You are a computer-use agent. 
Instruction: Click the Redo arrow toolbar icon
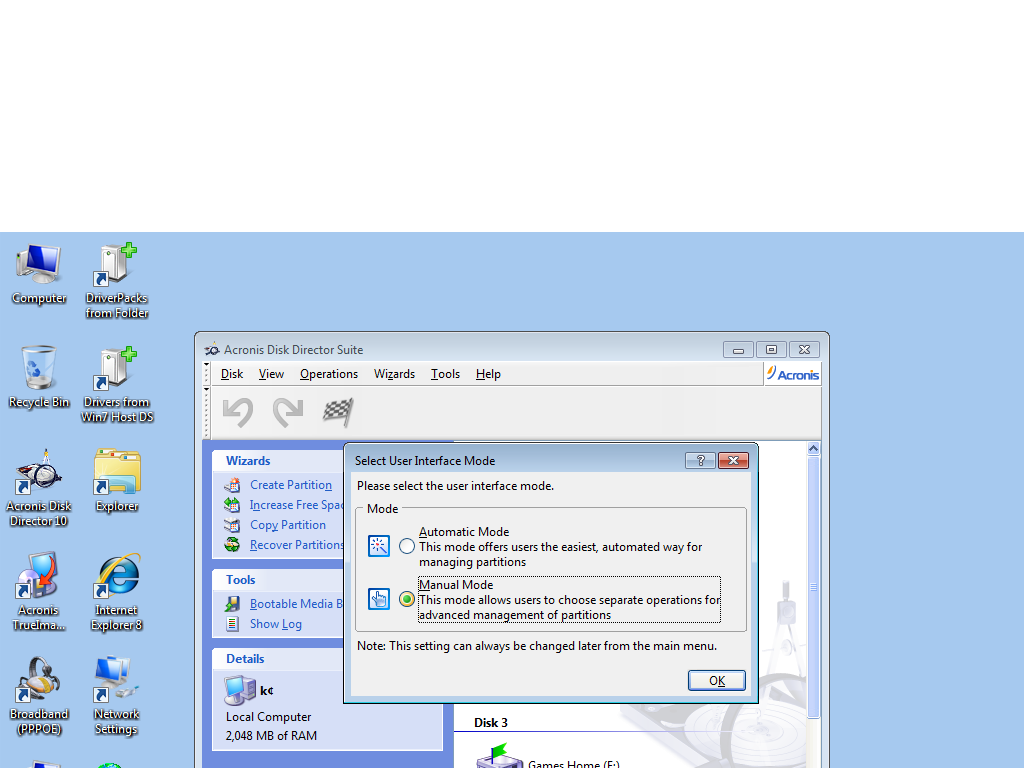[x=288, y=412]
